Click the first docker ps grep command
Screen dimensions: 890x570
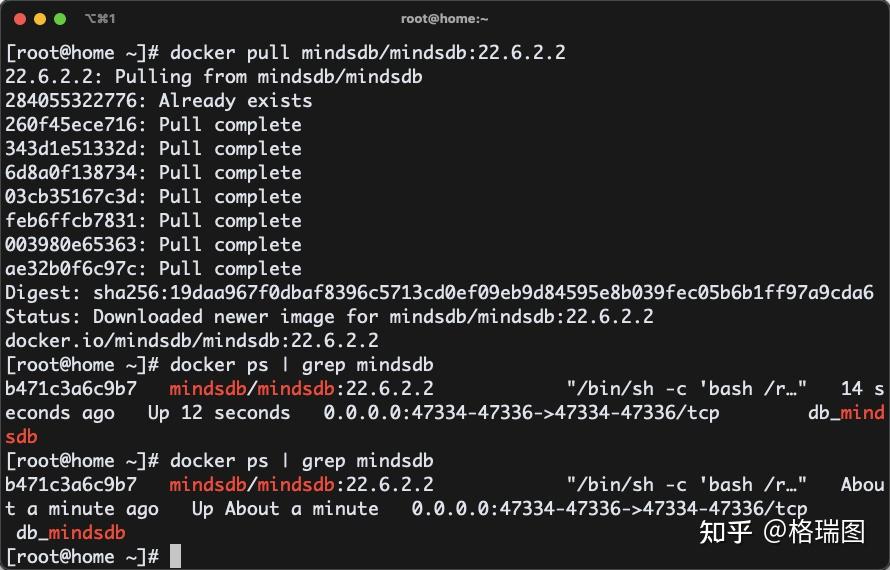coord(301,364)
